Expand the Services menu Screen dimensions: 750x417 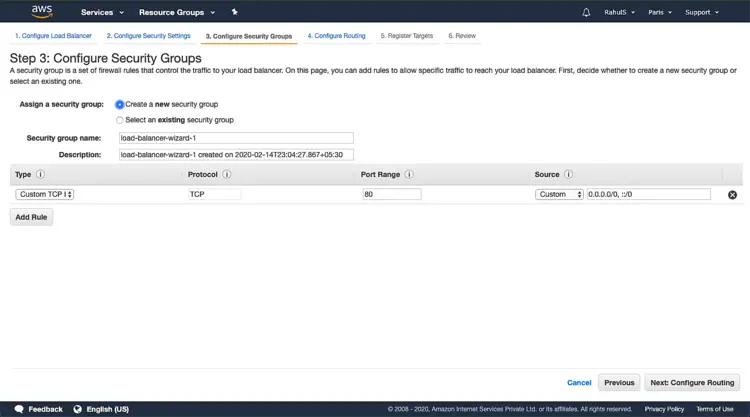point(102,13)
